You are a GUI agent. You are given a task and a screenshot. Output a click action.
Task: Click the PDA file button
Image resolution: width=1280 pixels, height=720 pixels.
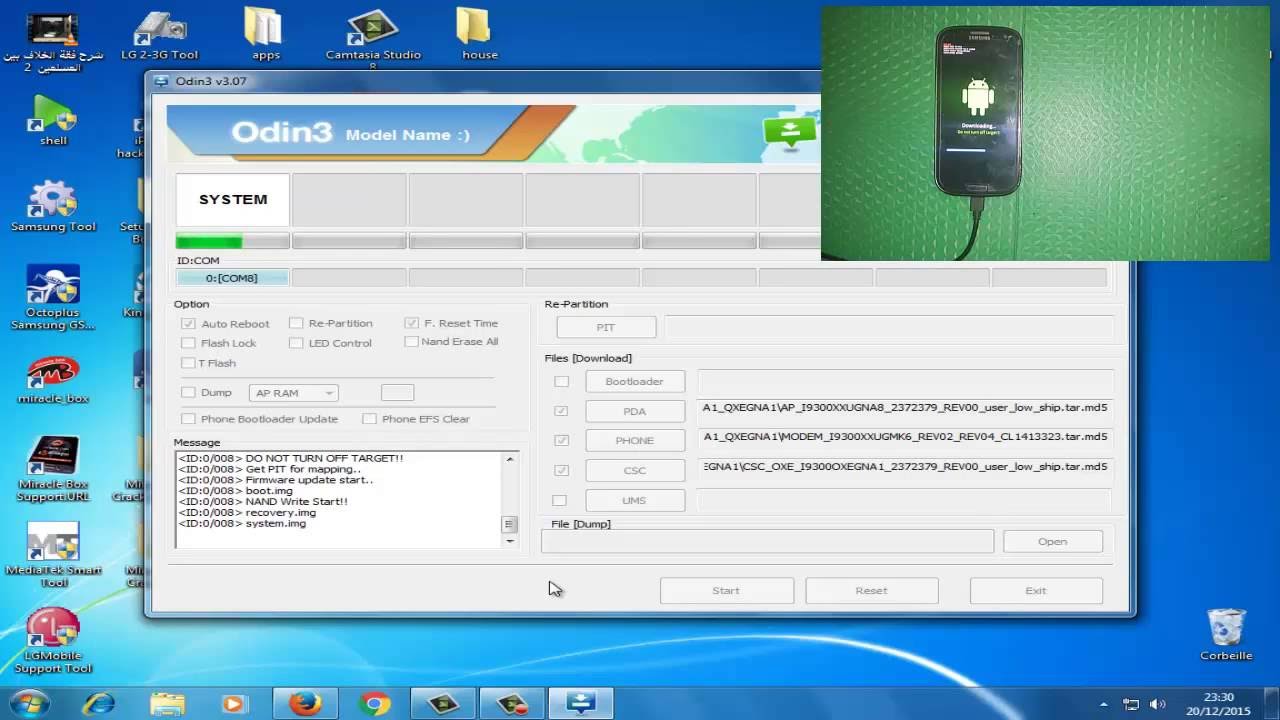tap(635, 411)
